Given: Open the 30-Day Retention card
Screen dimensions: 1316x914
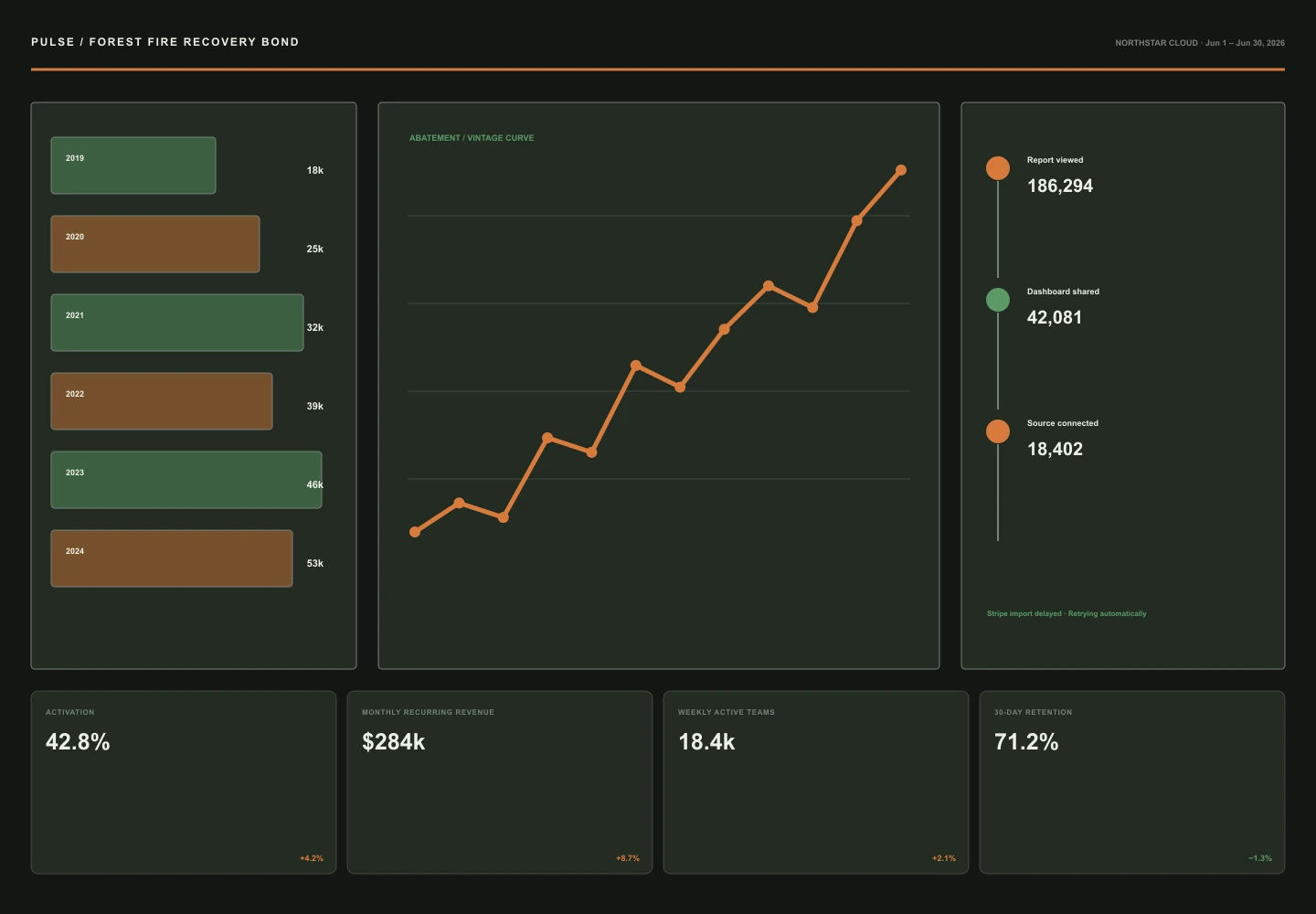Looking at the screenshot, I should [x=1132, y=782].
